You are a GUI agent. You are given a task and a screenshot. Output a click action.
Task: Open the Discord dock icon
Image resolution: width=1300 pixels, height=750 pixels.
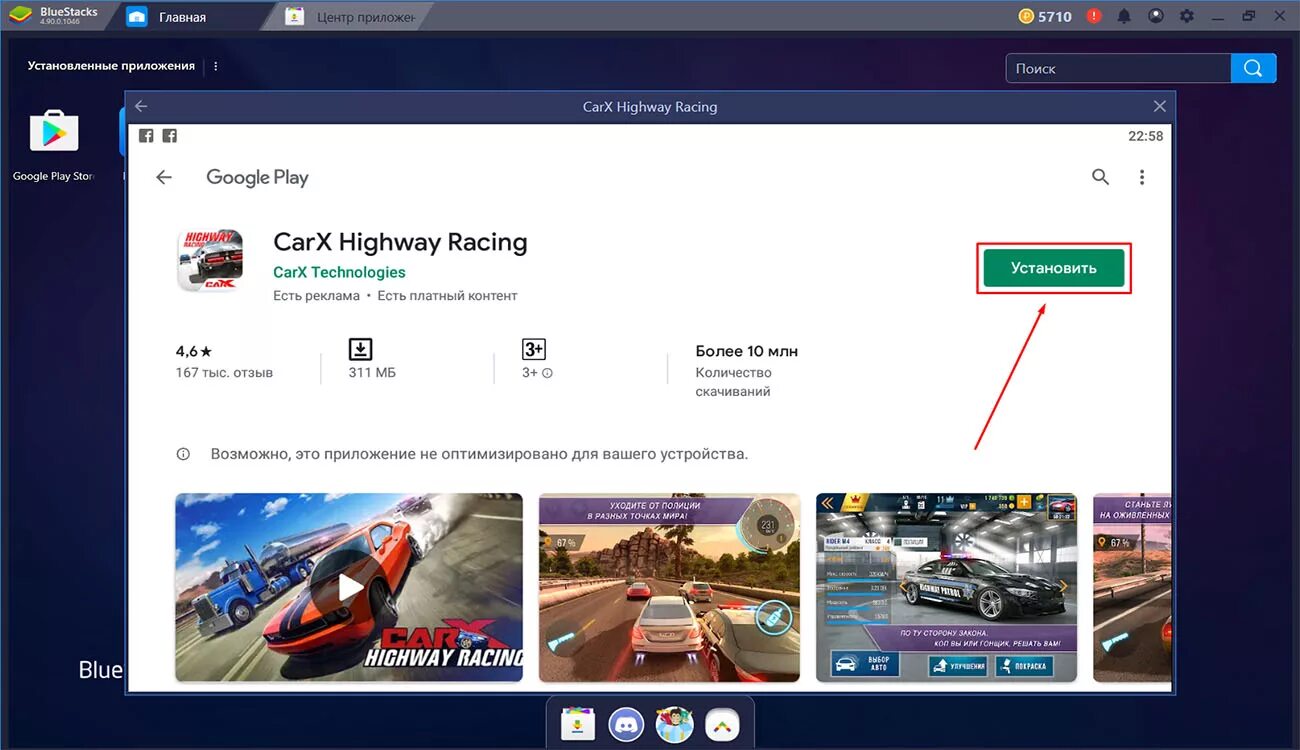625,723
